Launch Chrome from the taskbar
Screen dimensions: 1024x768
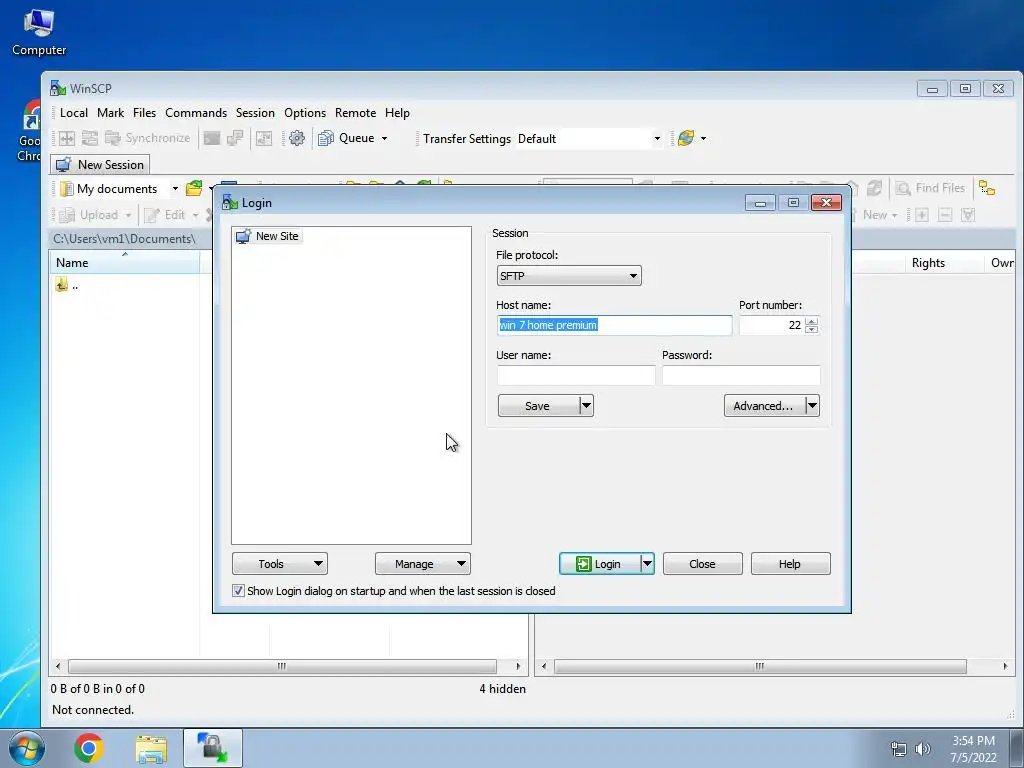pyautogui.click(x=89, y=748)
